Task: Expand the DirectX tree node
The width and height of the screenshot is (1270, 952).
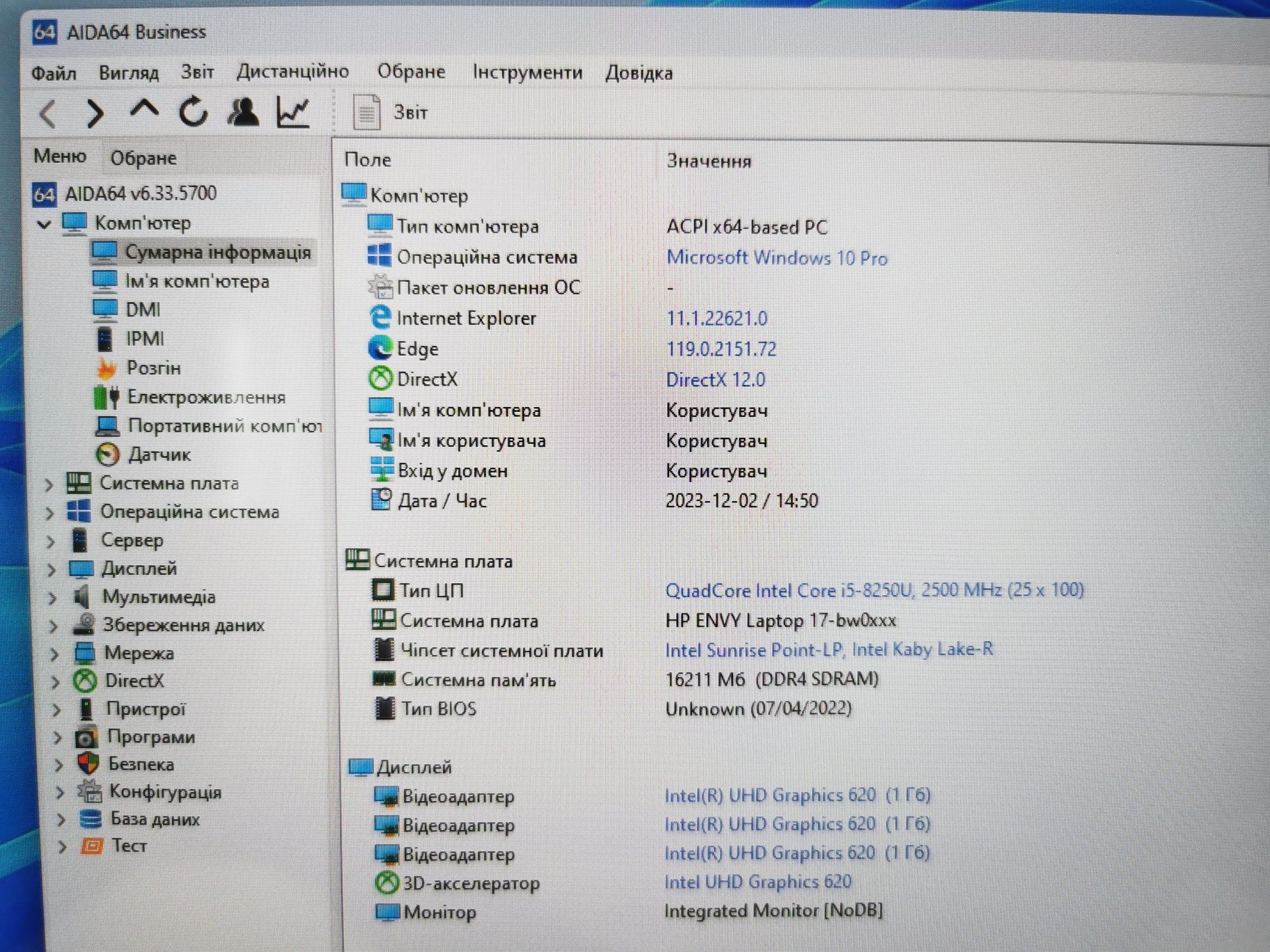Action: coord(56,682)
